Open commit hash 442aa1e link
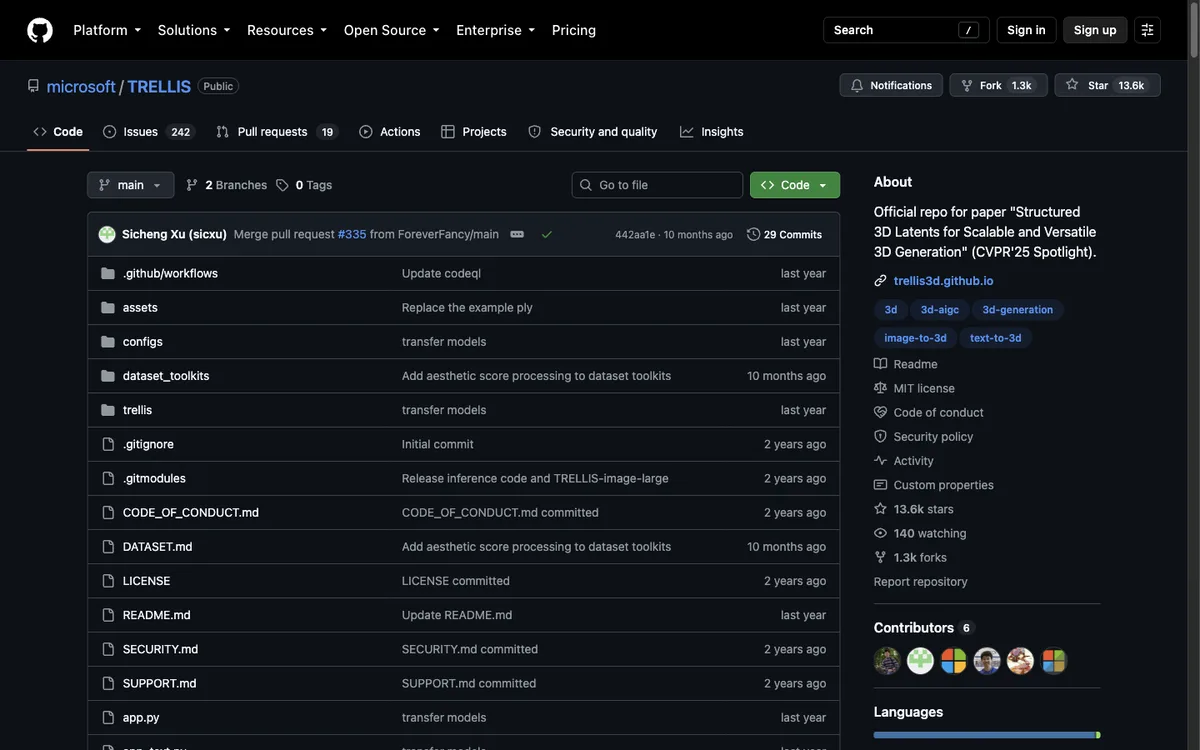The height and width of the screenshot is (750, 1200). pos(635,235)
